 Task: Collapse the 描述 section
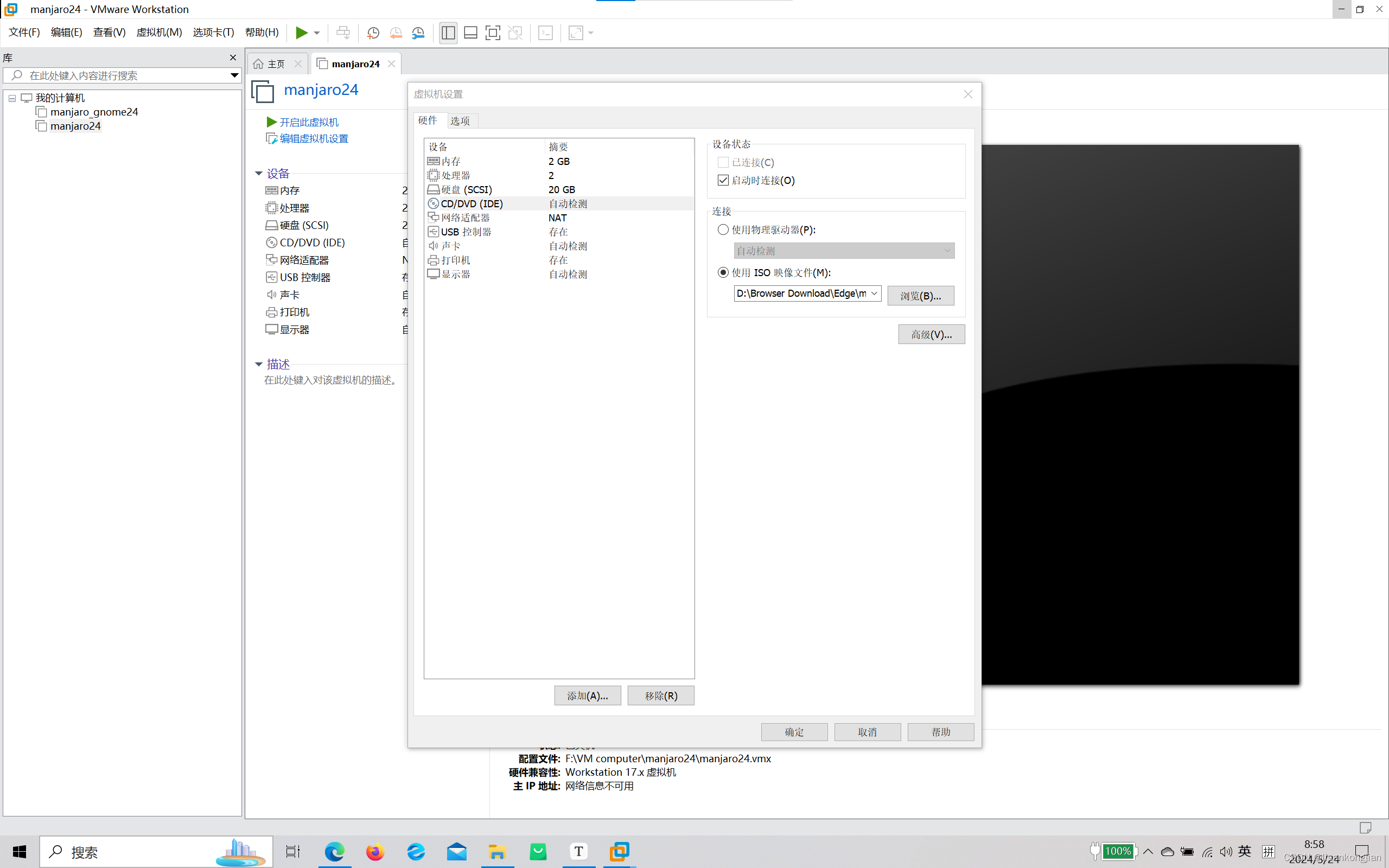(259, 364)
